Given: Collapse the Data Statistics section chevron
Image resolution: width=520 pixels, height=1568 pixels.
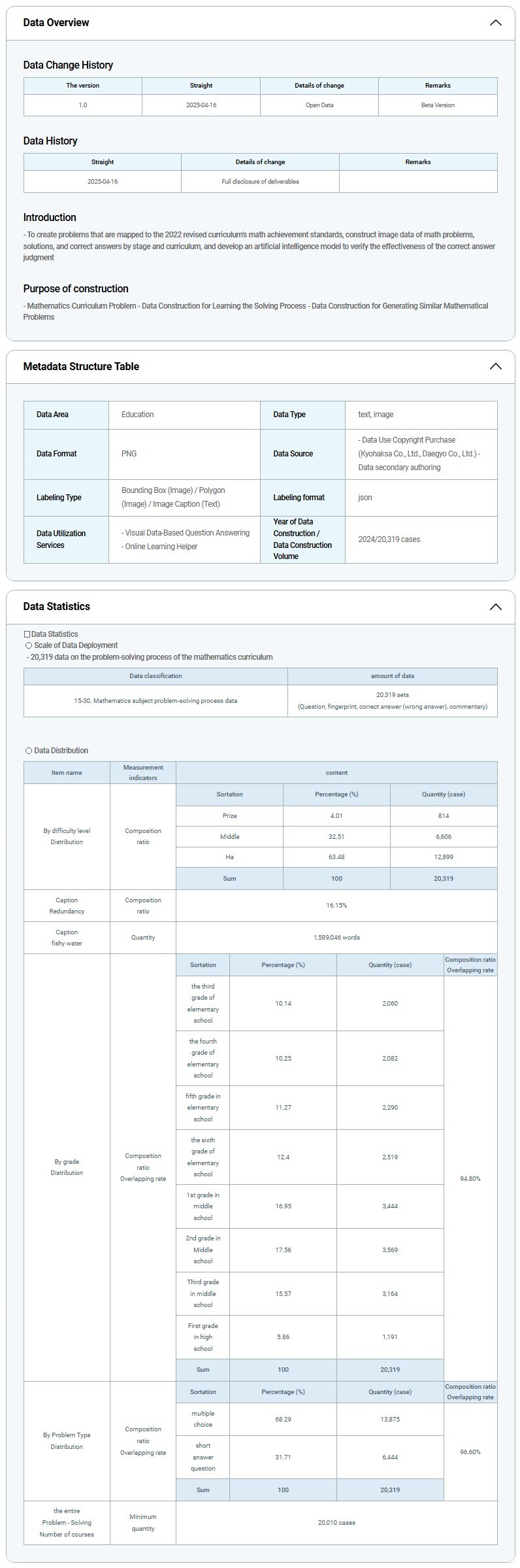Looking at the screenshot, I should (495, 606).
